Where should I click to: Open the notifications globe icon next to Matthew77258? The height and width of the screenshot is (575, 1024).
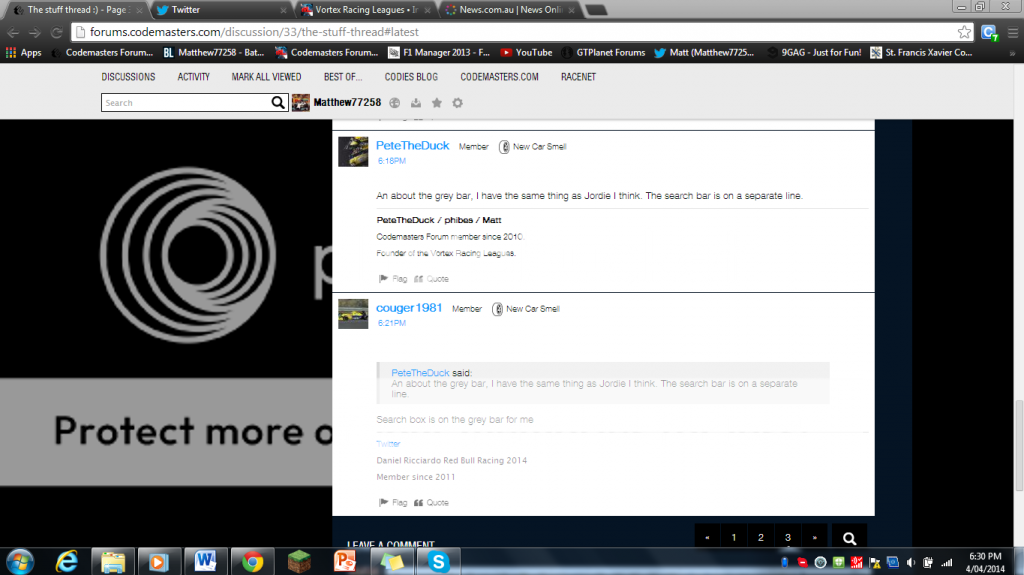coord(394,103)
